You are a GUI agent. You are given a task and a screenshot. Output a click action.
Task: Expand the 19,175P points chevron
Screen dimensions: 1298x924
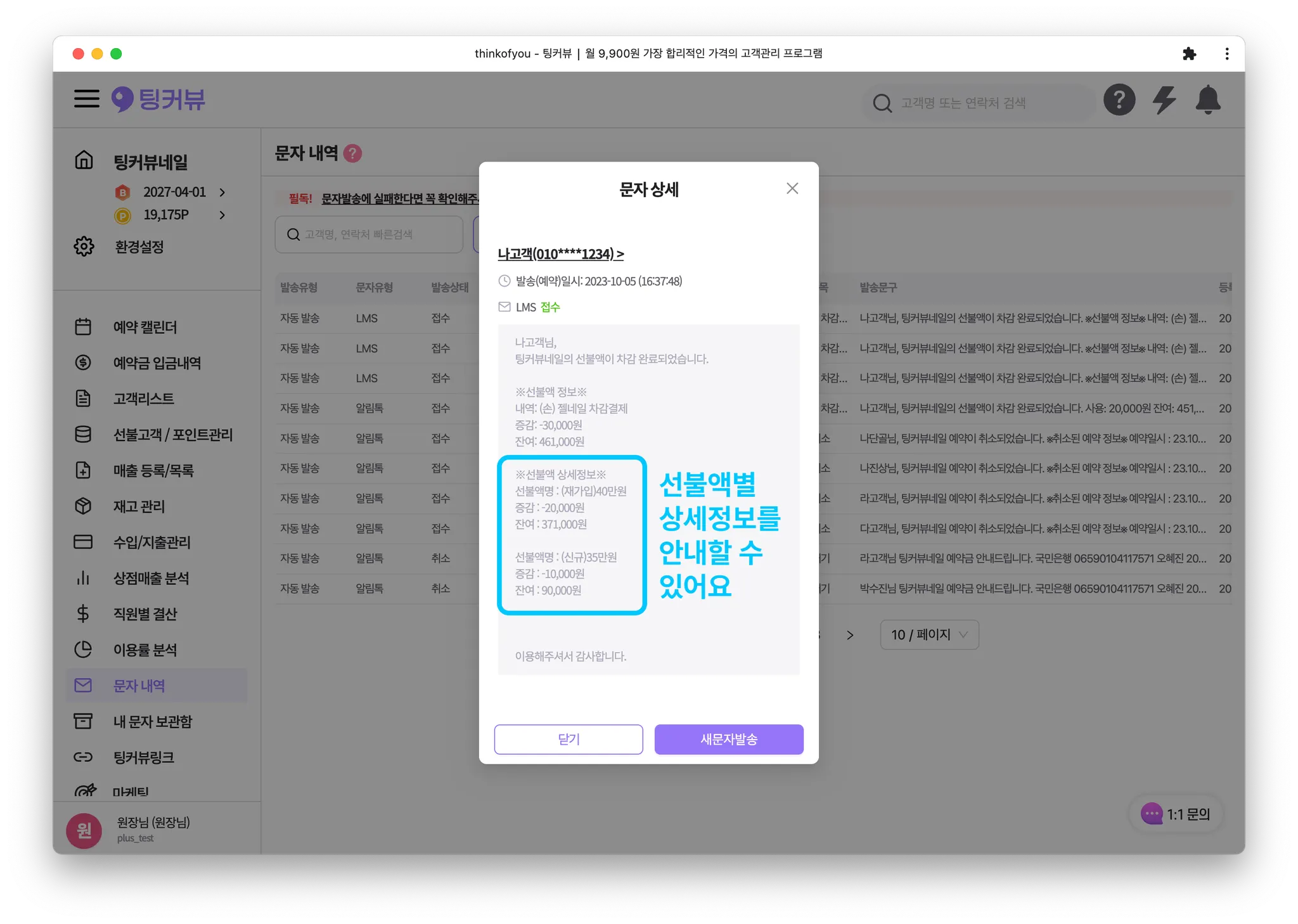222,215
